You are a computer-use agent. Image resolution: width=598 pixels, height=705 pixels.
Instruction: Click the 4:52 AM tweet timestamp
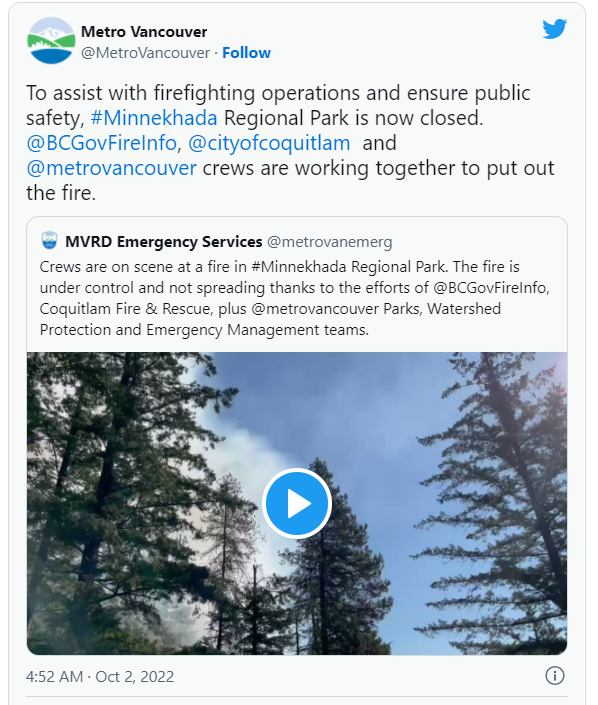tap(54, 677)
